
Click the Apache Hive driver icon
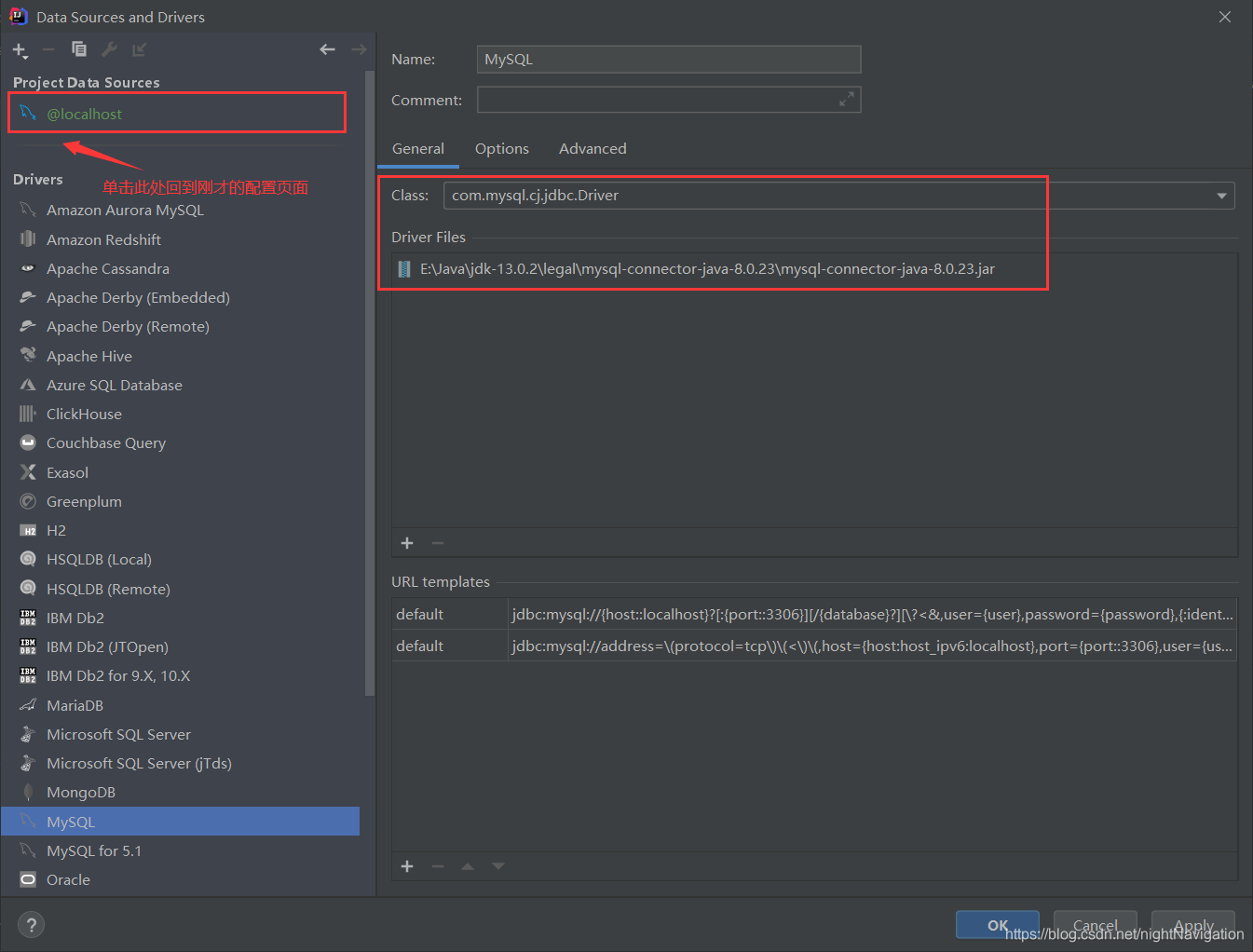coord(28,356)
